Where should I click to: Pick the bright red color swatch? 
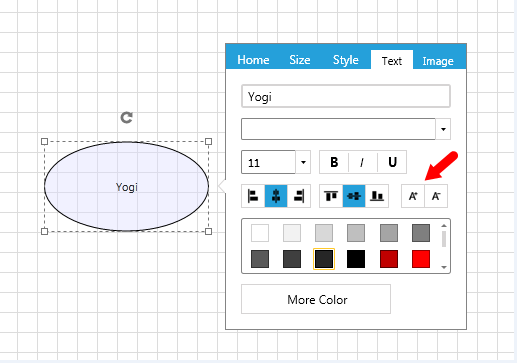(x=421, y=259)
